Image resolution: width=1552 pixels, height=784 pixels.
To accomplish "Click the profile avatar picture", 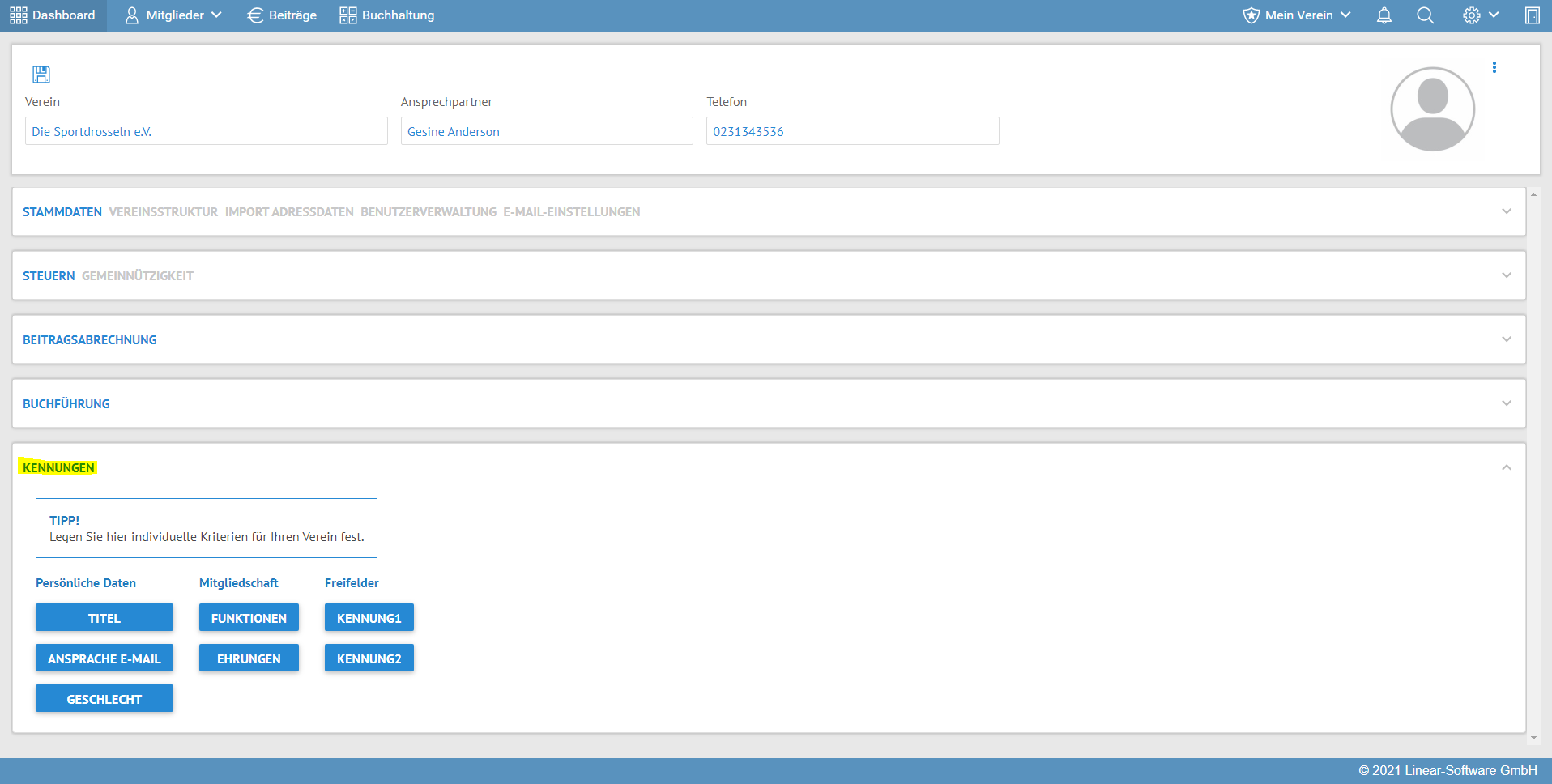I will click(x=1433, y=109).
